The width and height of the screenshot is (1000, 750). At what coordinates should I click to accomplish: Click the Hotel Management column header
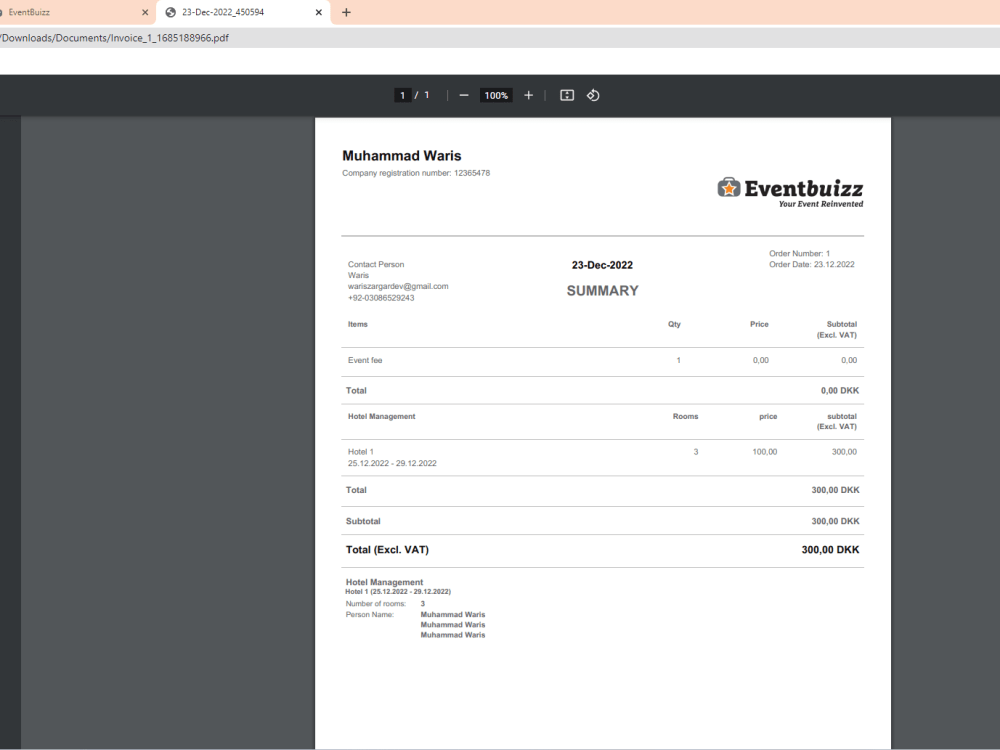coord(381,416)
